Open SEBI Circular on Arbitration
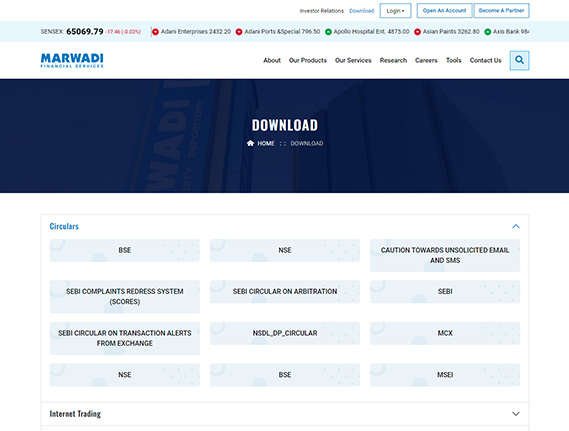The height and width of the screenshot is (431, 569). point(285,291)
